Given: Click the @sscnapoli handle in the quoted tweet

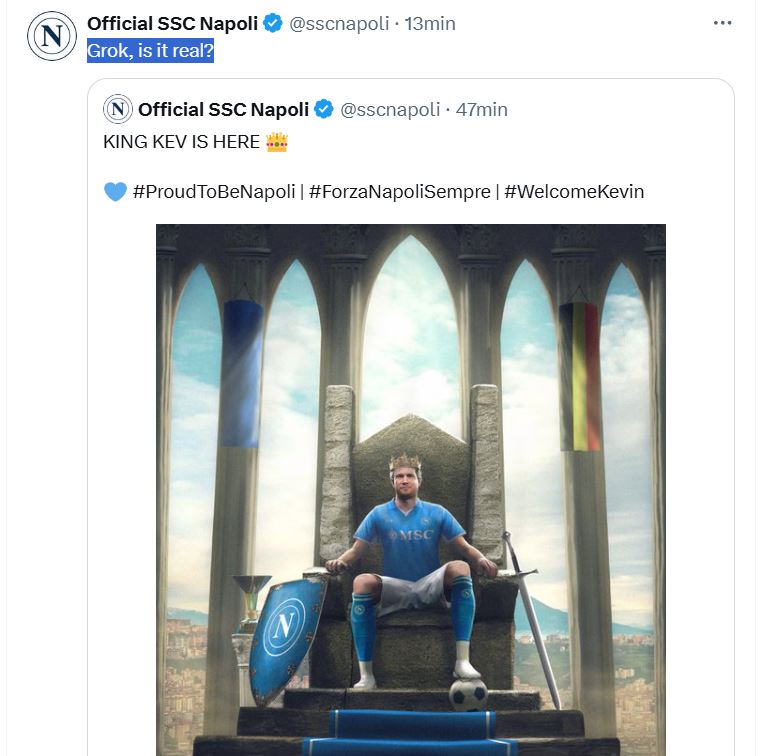Looking at the screenshot, I should [x=390, y=110].
